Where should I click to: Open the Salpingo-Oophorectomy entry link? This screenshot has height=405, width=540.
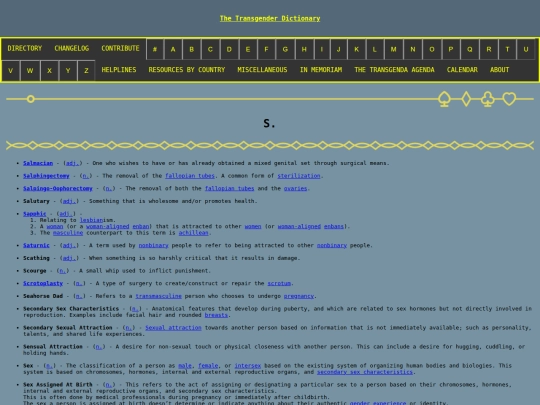pos(58,189)
